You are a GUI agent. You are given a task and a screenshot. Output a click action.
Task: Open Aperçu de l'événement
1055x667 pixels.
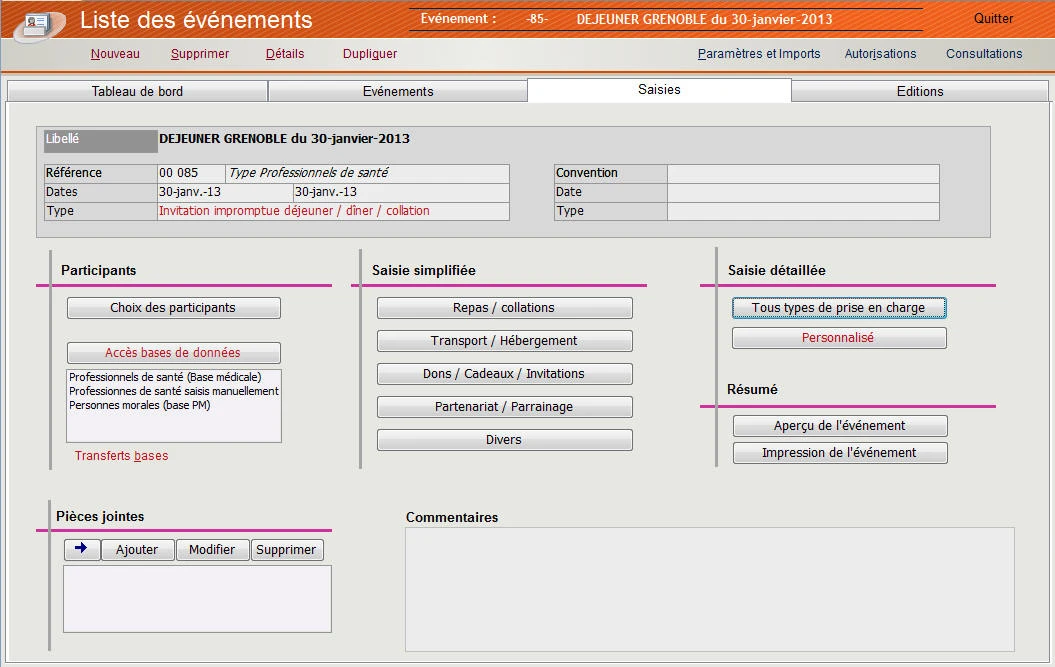tap(840, 425)
